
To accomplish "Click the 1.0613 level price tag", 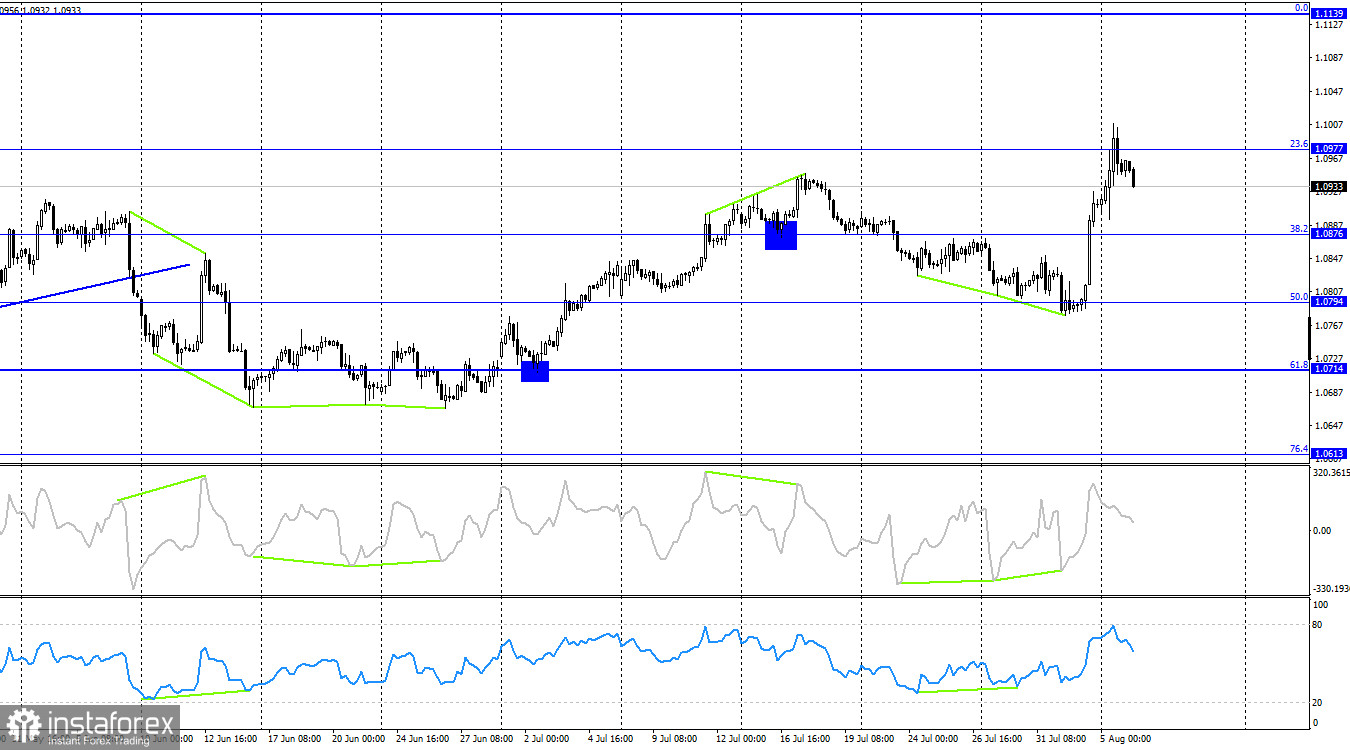I will tap(1328, 454).
